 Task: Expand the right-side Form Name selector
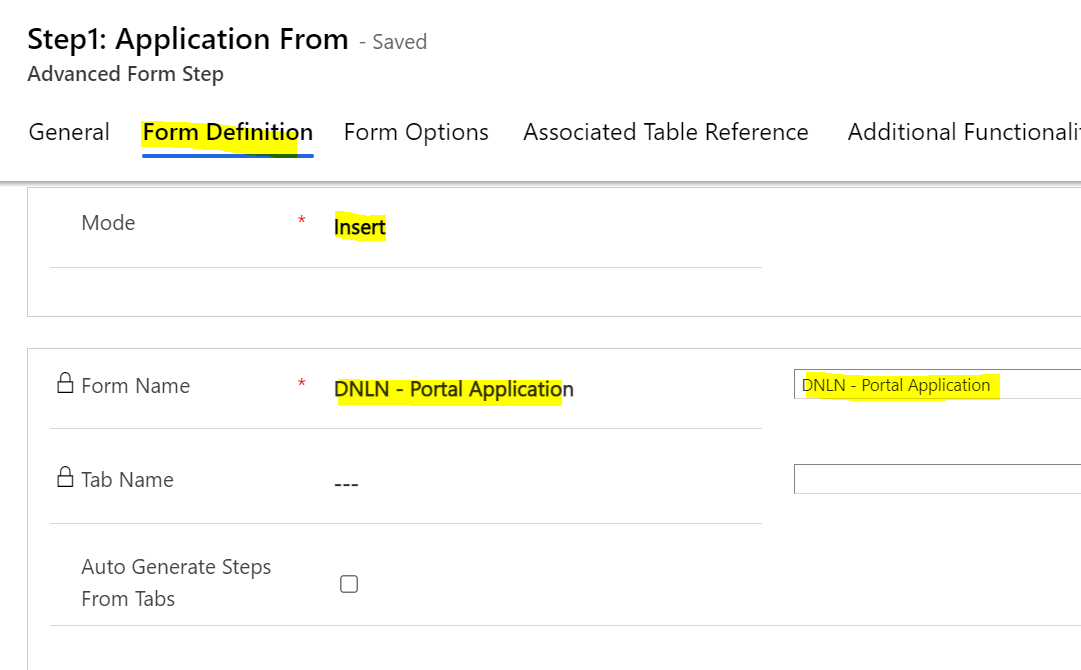[936, 385]
